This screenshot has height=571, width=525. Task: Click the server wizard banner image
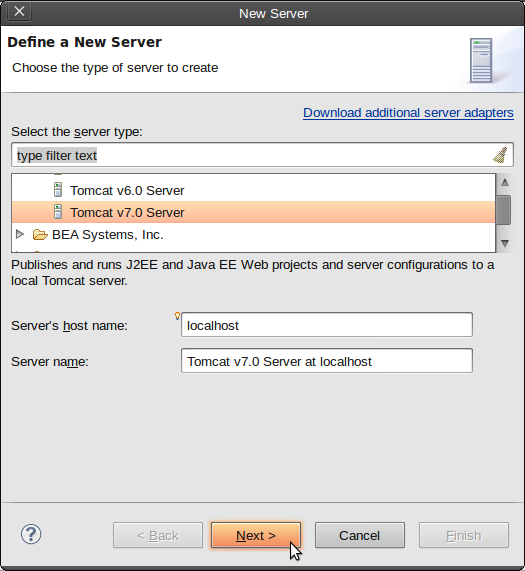click(x=481, y=60)
